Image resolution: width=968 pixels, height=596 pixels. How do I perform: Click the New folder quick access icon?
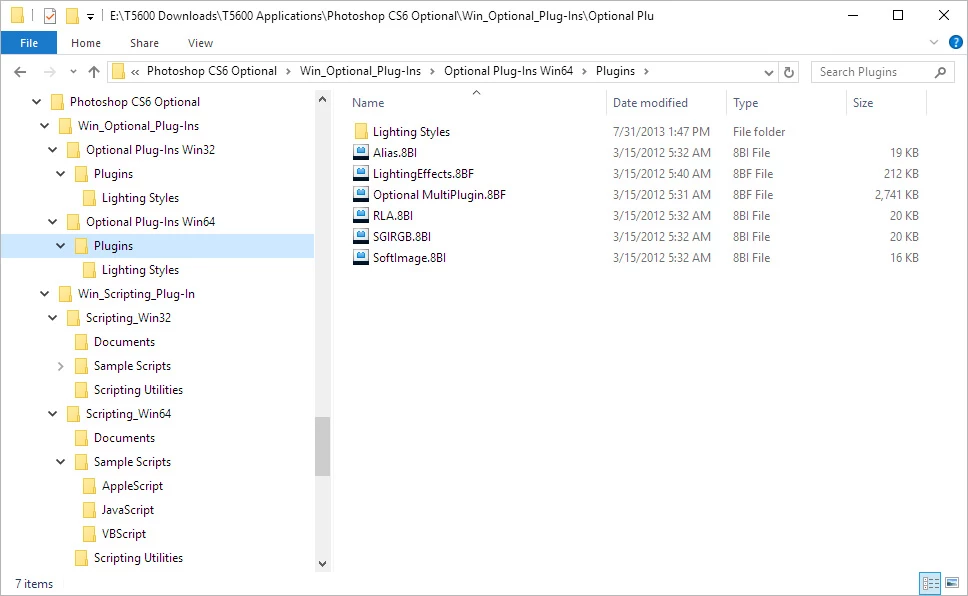click(72, 15)
